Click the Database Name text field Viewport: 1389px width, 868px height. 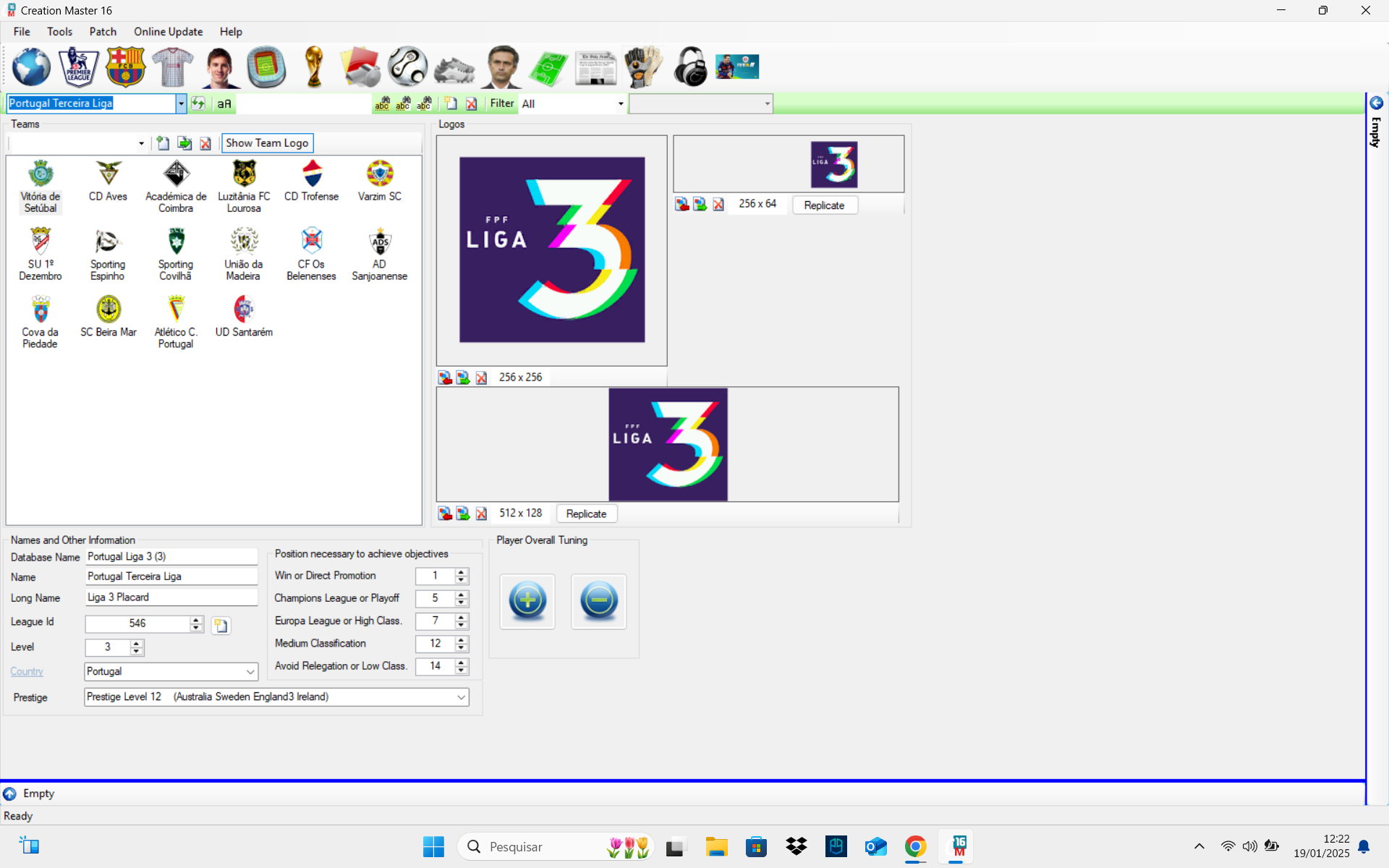click(x=171, y=556)
